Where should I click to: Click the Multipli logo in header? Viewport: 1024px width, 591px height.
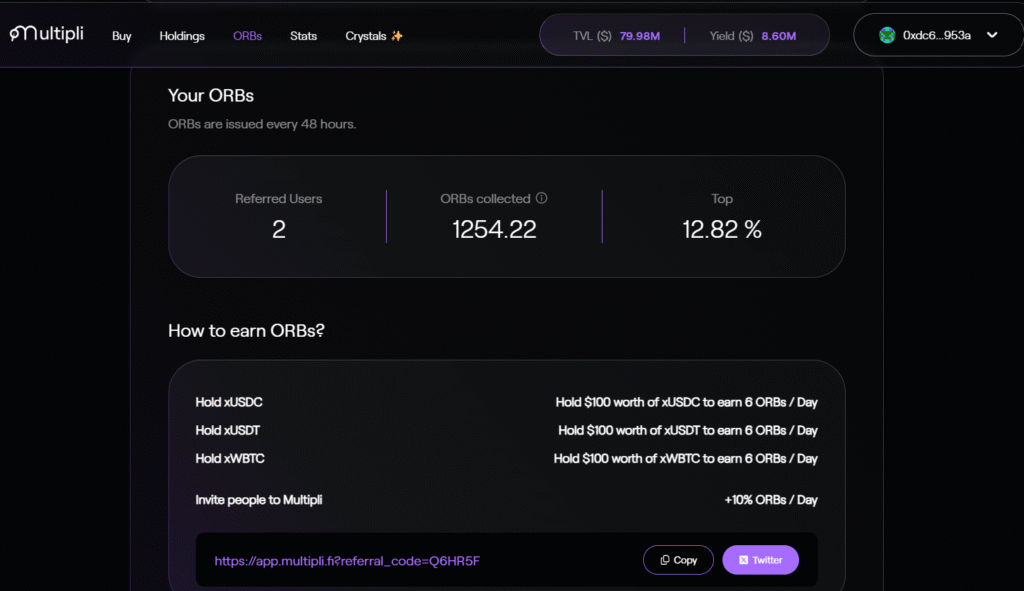tap(46, 34)
